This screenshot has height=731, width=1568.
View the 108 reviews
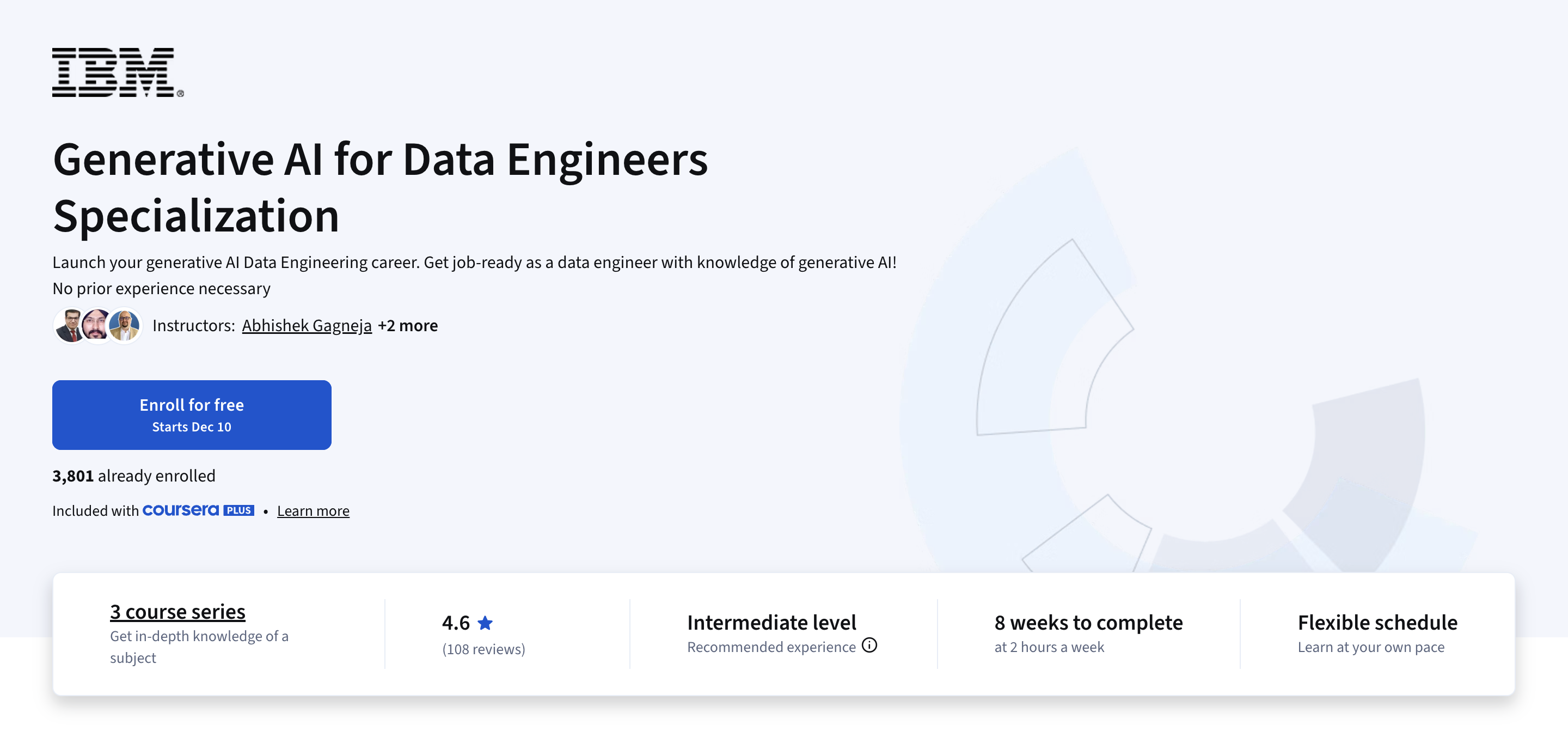[483, 649]
